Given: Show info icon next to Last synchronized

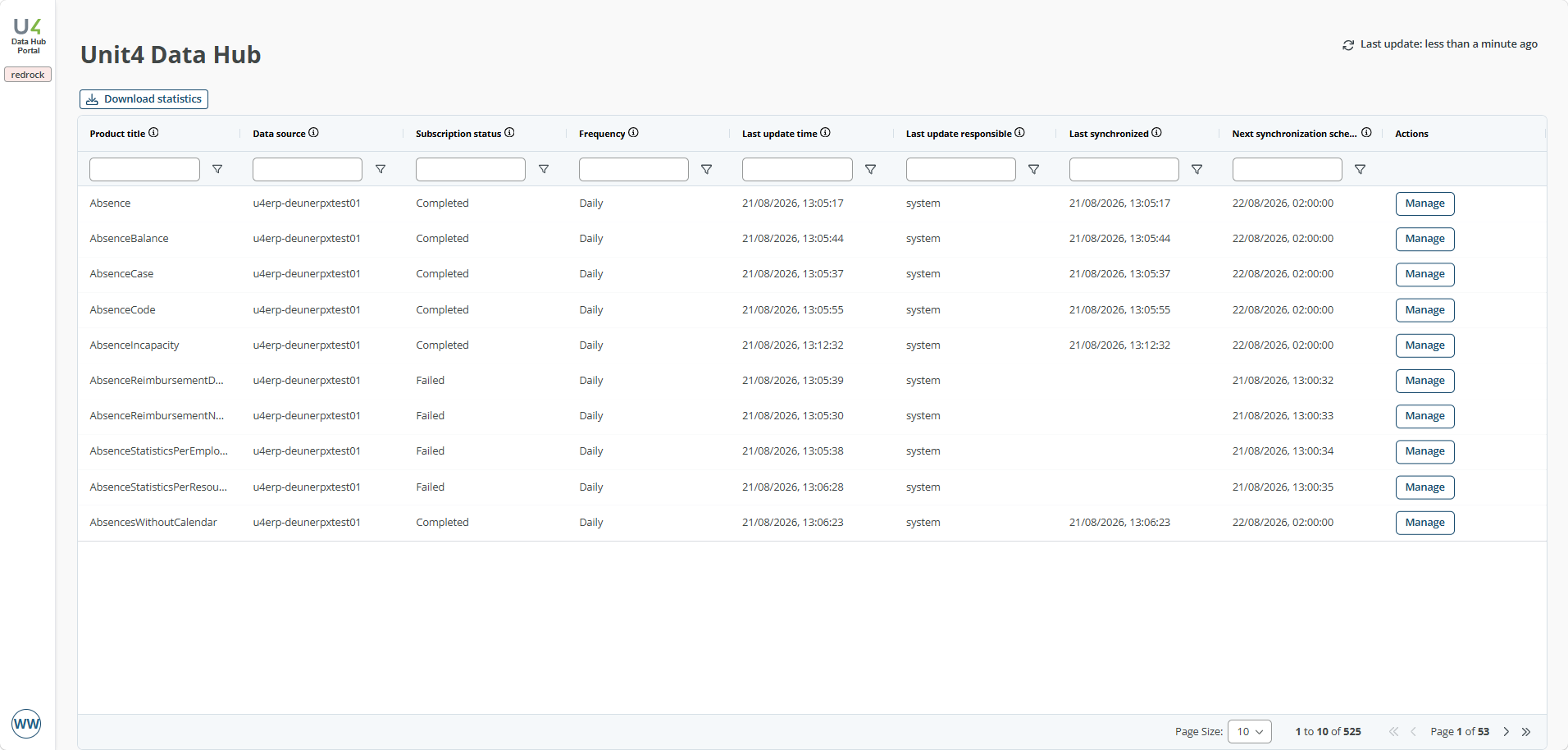Looking at the screenshot, I should pyautogui.click(x=1156, y=133).
